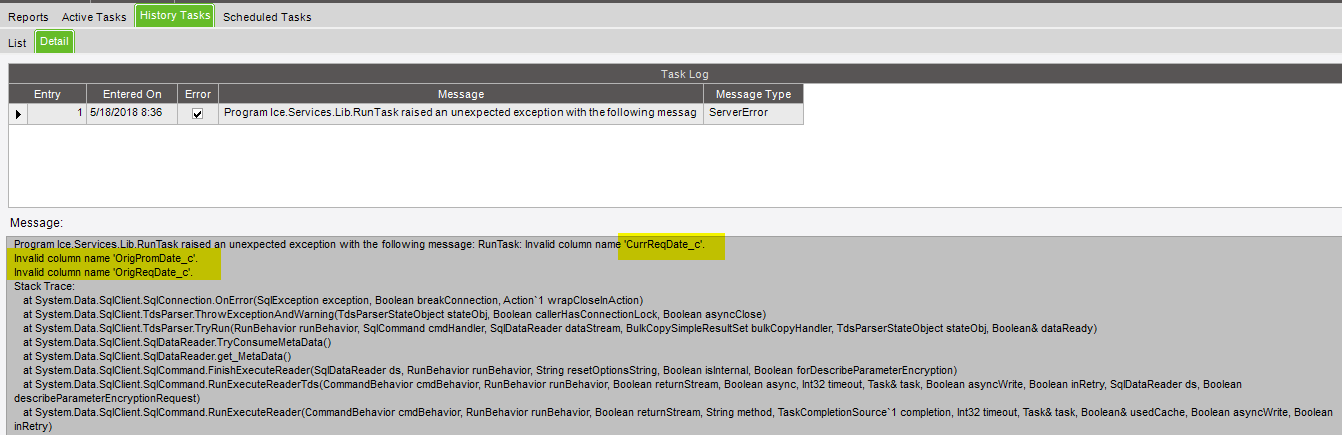This screenshot has height=435, width=1342.
Task: Click the Message: label above the text box
Action: pyautogui.click(x=35, y=223)
